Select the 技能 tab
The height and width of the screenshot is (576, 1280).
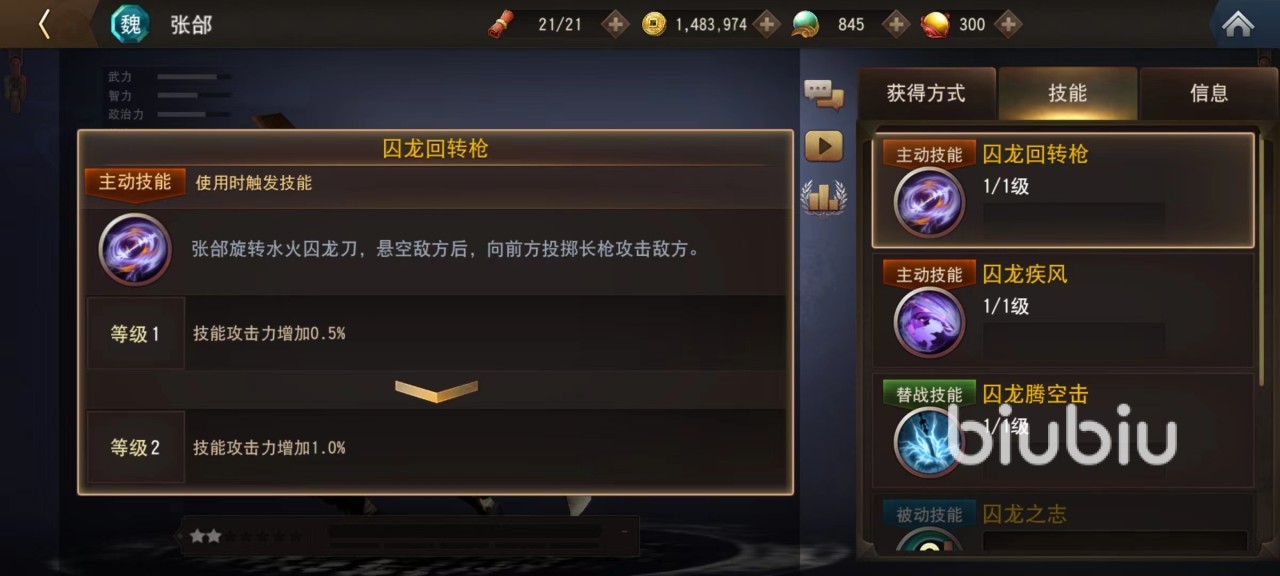click(1067, 94)
